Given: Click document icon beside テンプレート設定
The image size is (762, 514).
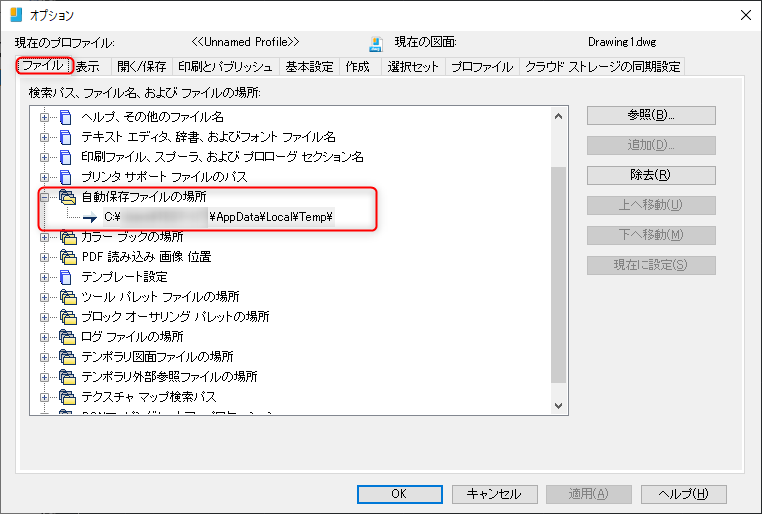Looking at the screenshot, I should (x=65, y=277).
